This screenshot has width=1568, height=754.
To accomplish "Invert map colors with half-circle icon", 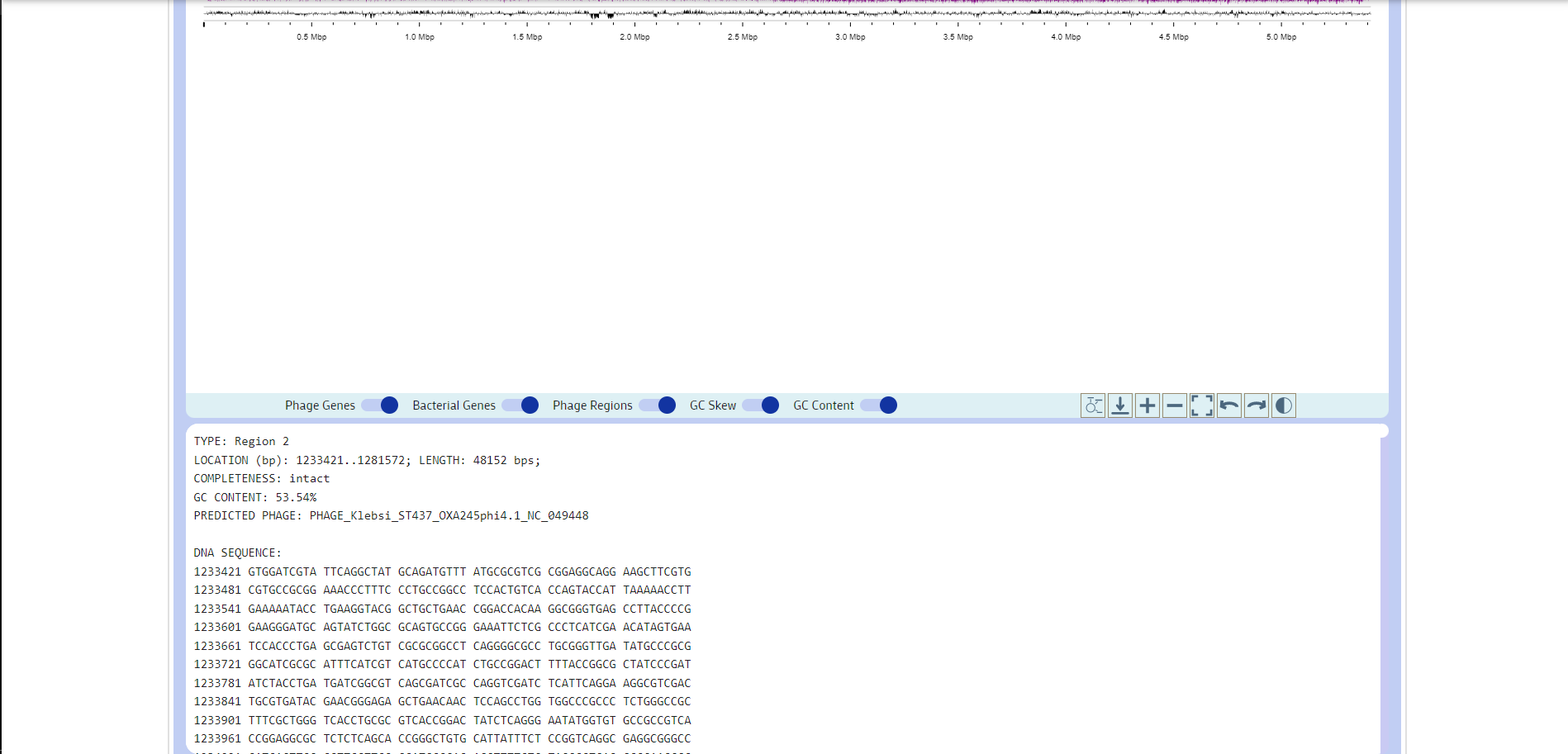I will [x=1283, y=405].
